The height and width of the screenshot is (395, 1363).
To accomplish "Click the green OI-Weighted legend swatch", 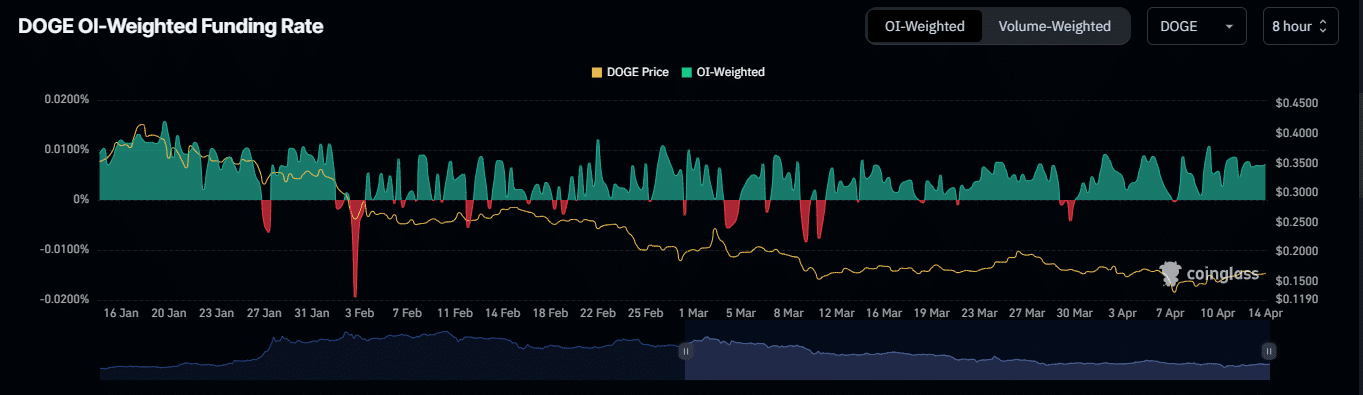I will [x=687, y=72].
